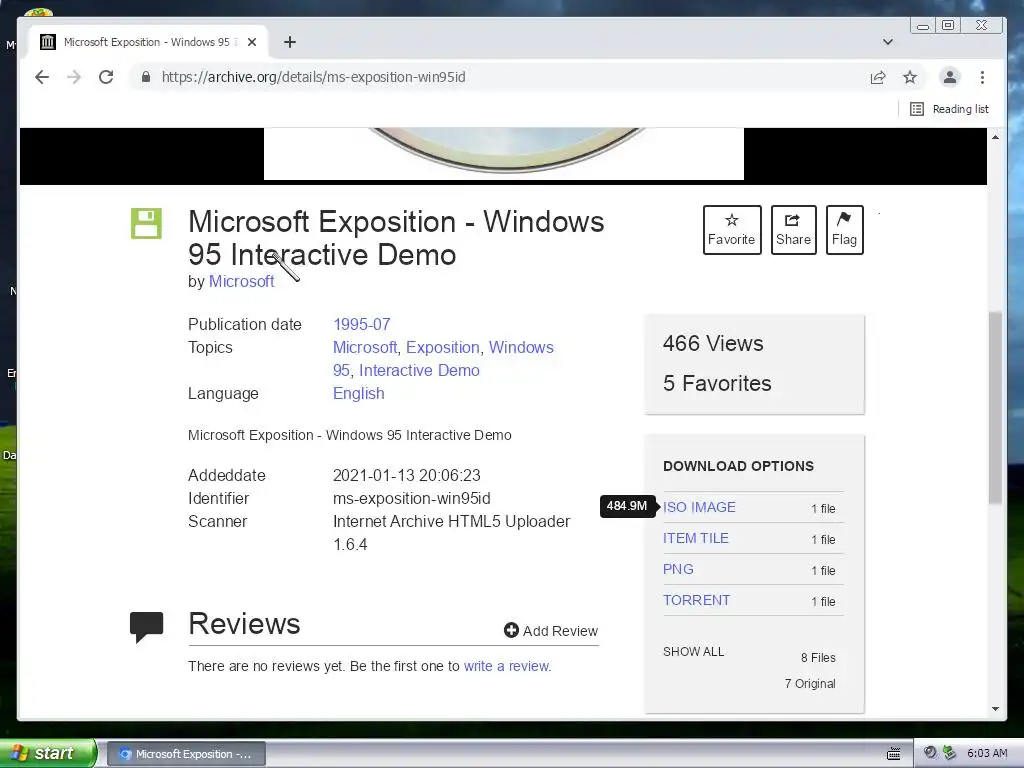Click the keyboard icon in system tray

pyautogui.click(x=893, y=754)
